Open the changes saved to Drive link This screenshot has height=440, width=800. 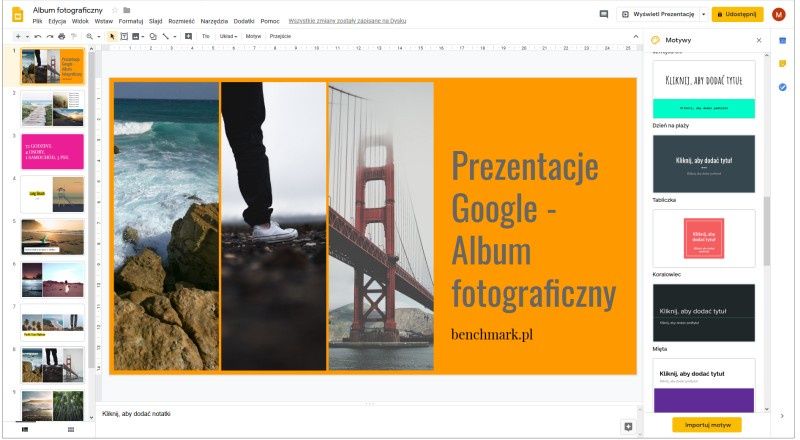[x=347, y=21]
